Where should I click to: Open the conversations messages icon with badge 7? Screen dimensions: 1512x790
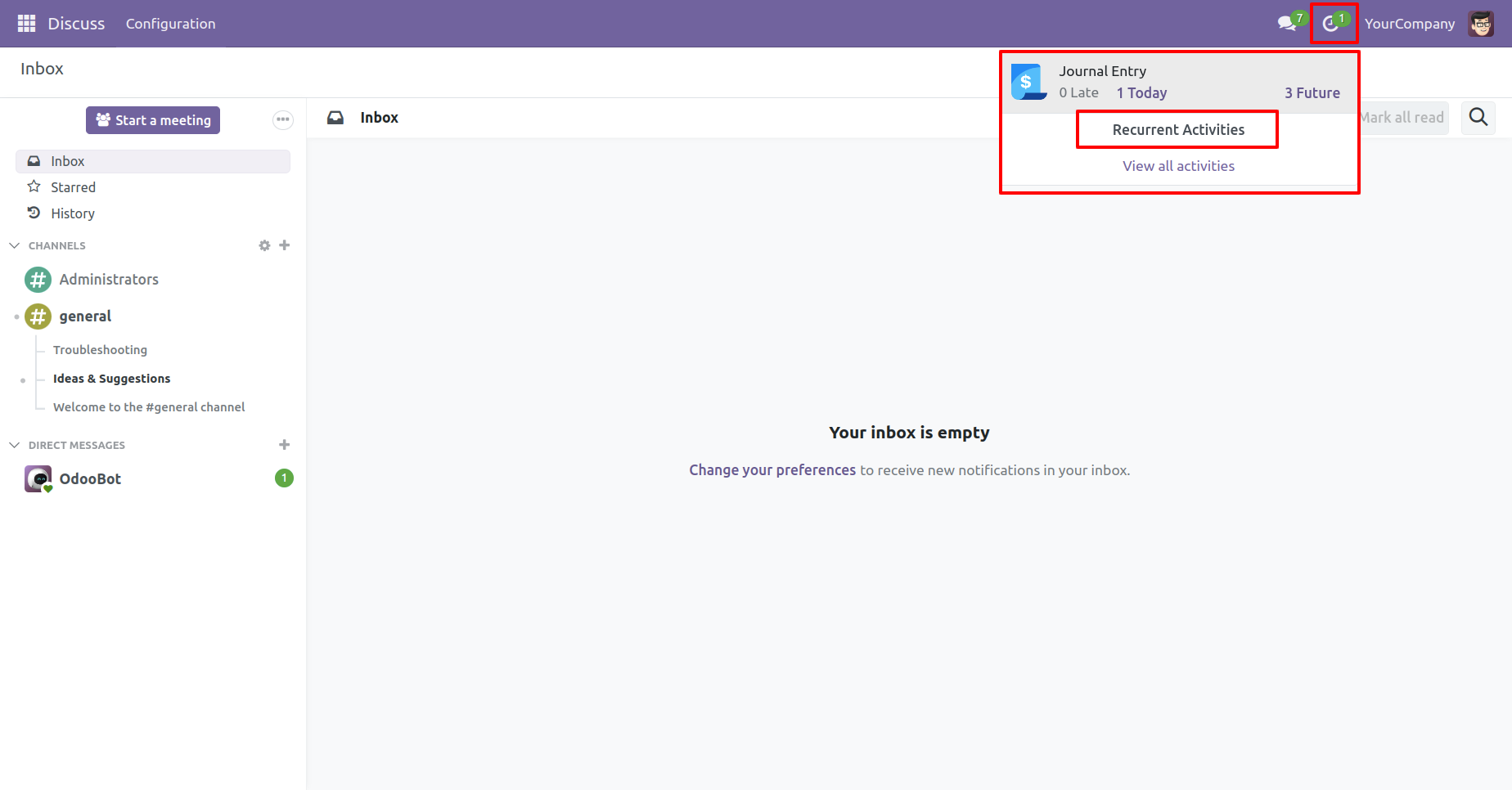1291,23
